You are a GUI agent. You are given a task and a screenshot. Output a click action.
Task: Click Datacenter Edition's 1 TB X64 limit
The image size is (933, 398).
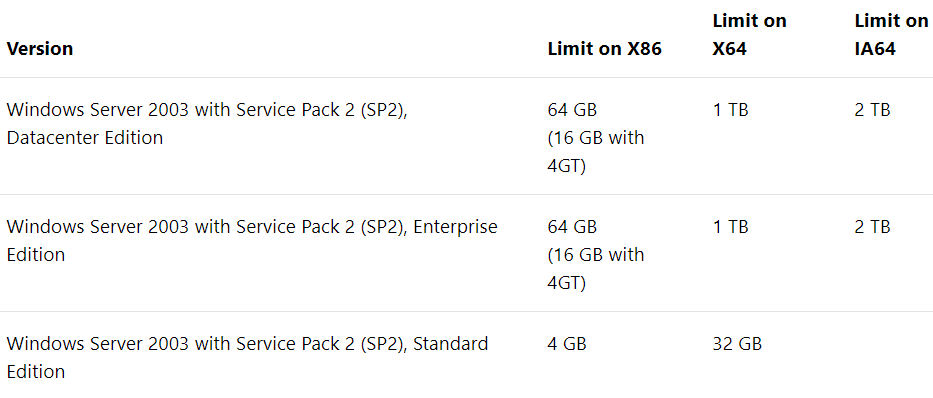[730, 110]
